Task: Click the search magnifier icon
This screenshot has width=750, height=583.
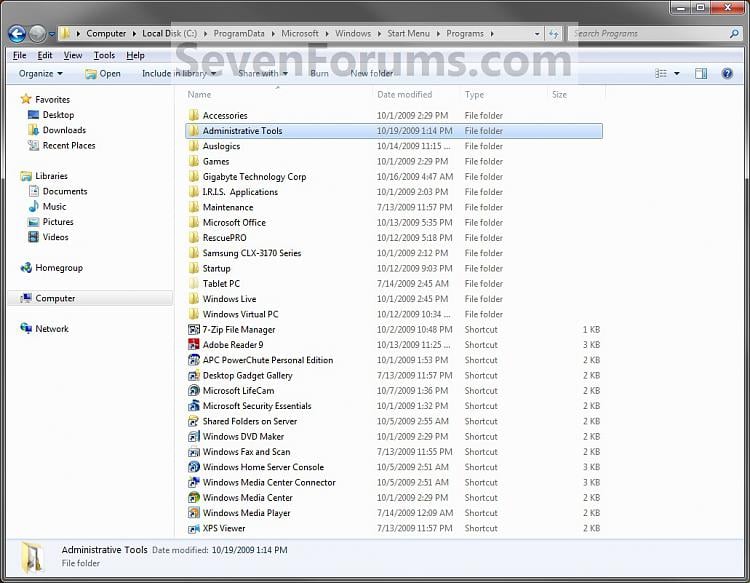Action: pyautogui.click(x=735, y=33)
